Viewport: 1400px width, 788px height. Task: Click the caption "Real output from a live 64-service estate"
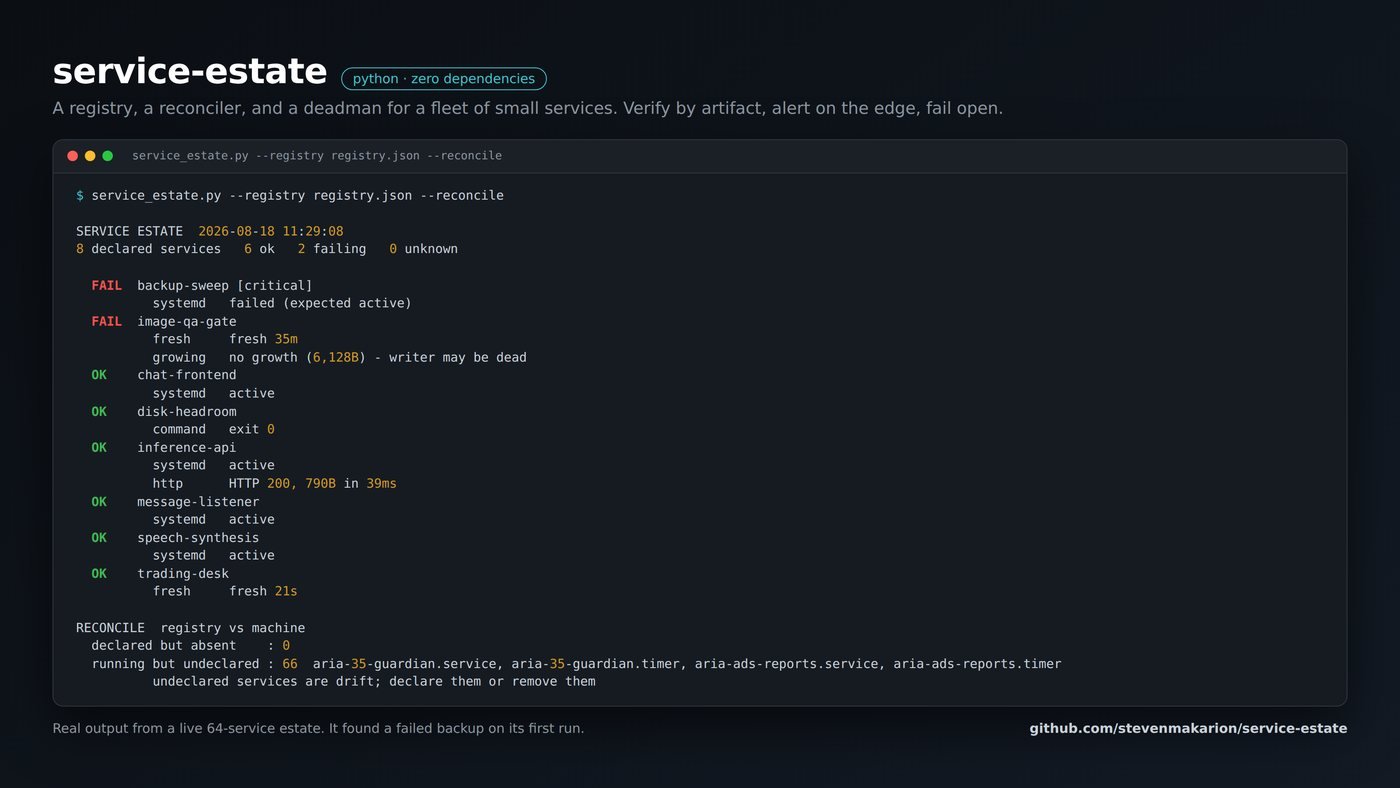point(319,728)
